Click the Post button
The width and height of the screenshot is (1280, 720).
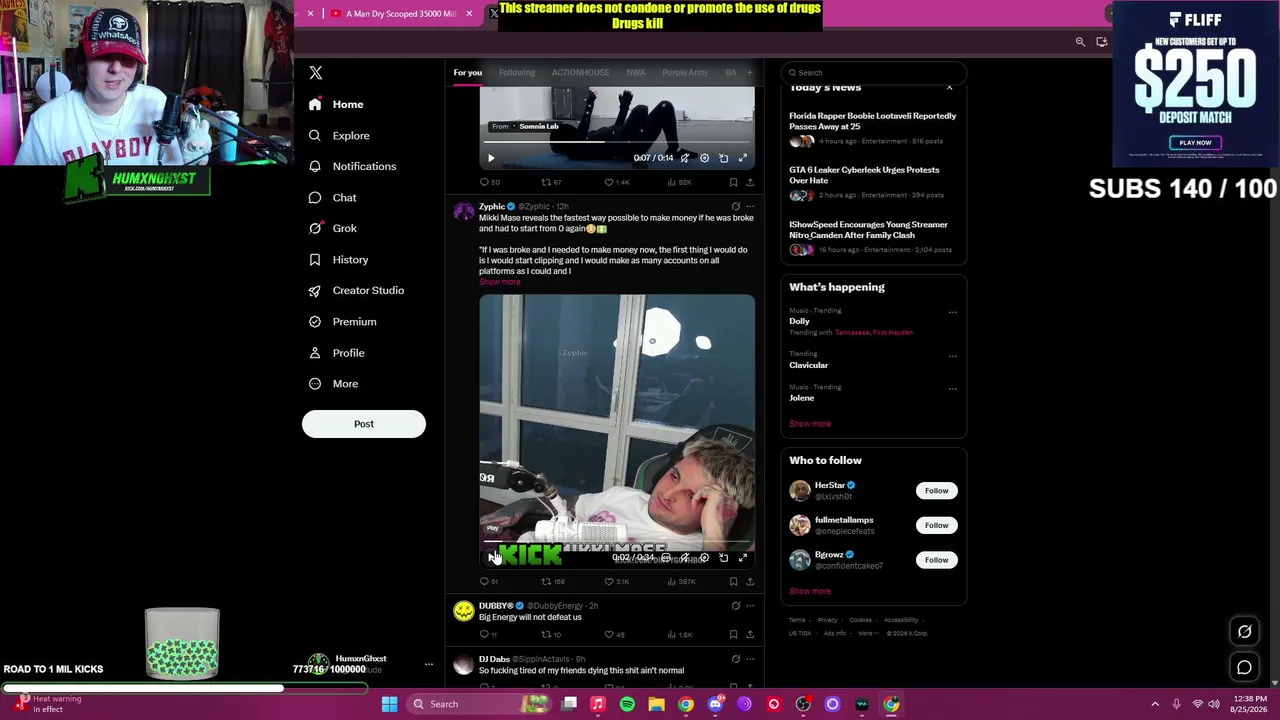pos(364,424)
